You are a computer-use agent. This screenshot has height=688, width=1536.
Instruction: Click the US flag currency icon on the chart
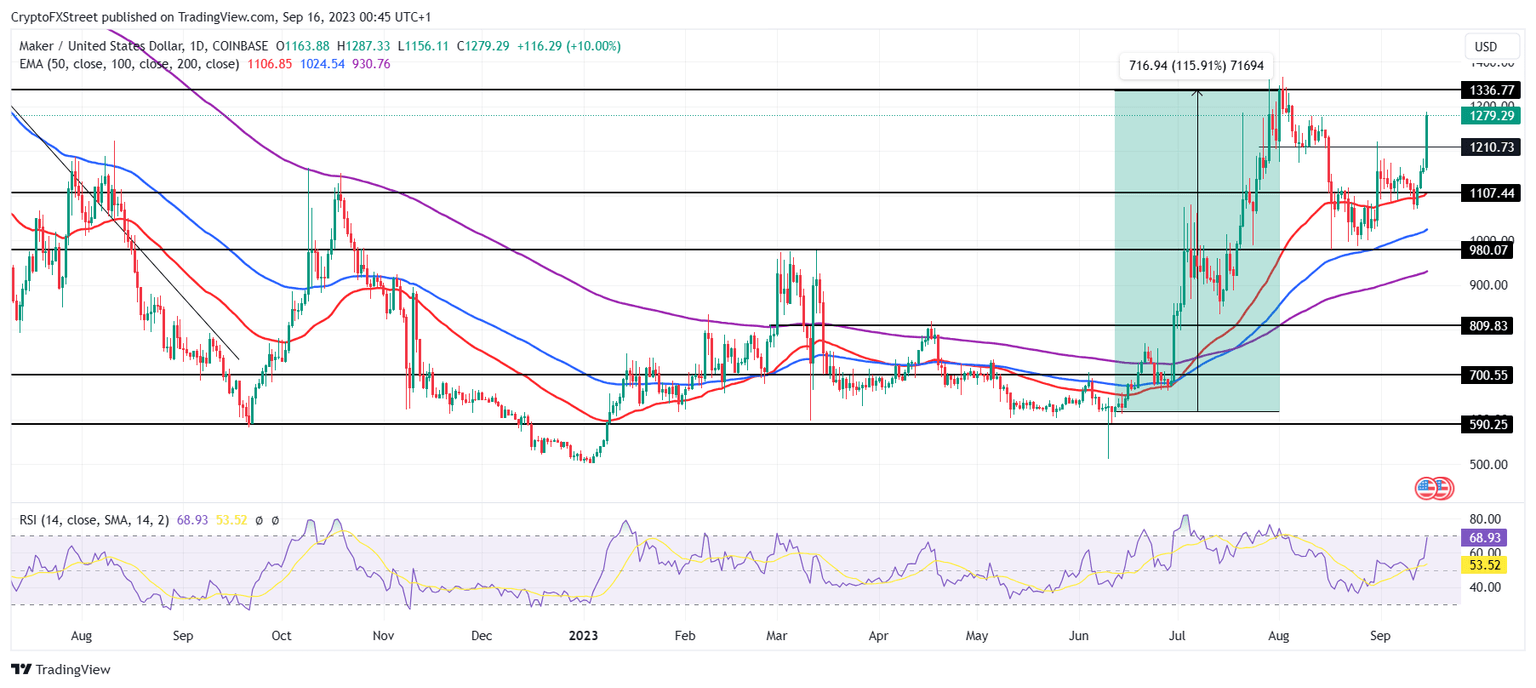[1426, 488]
